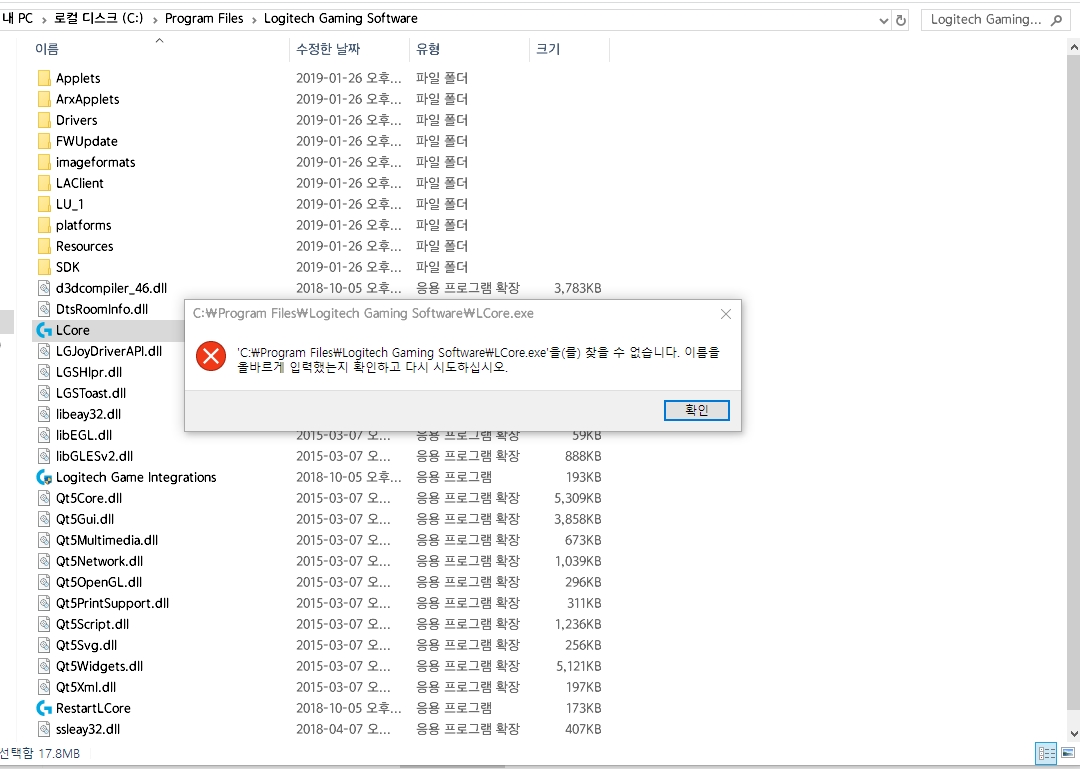The width and height of the screenshot is (1080, 769).
Task: Select the Qt5Svg.dll file name
Action: tap(86, 646)
